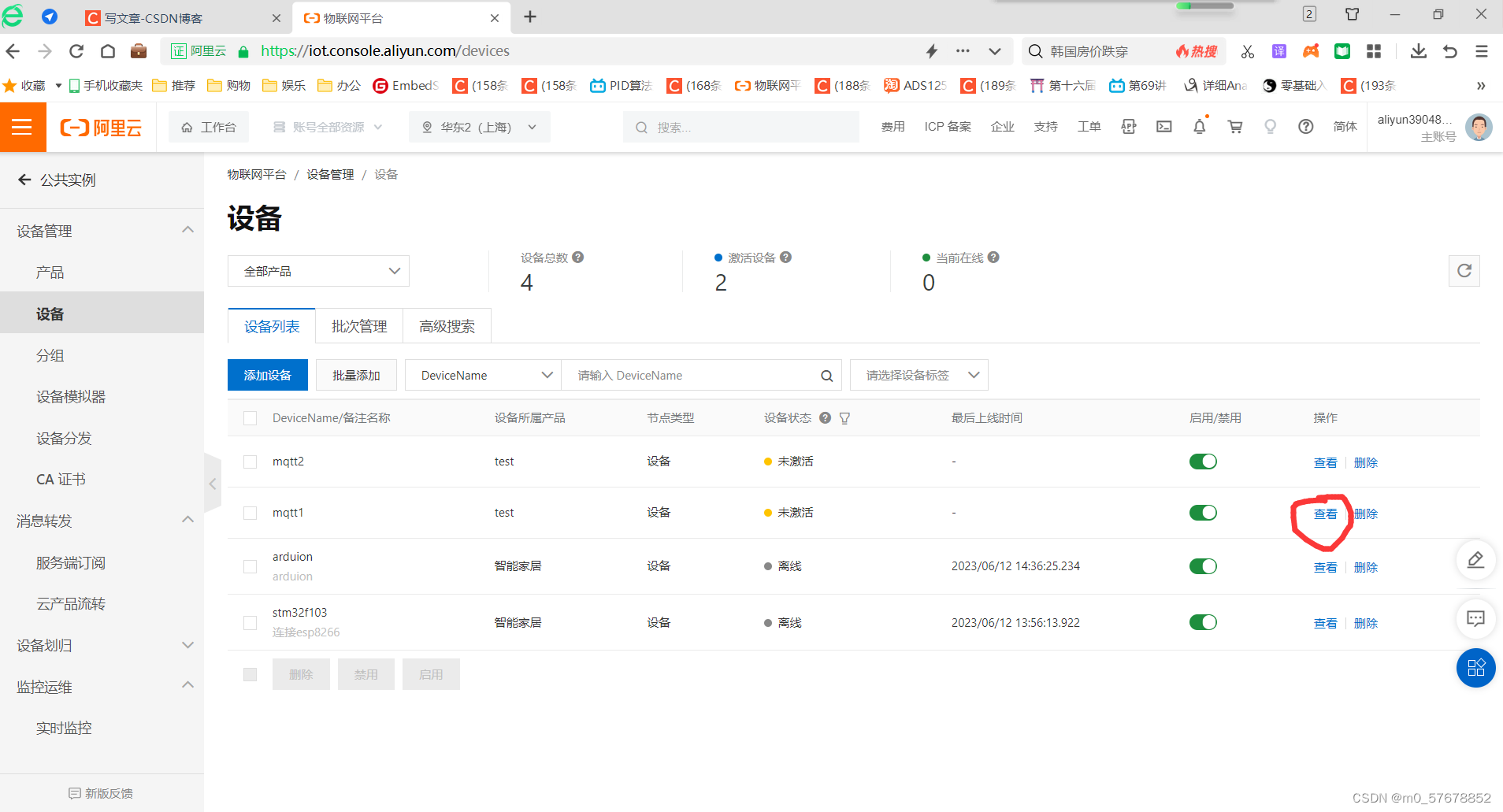
Task: Switch to the 批次管理 tab
Action: point(359,326)
